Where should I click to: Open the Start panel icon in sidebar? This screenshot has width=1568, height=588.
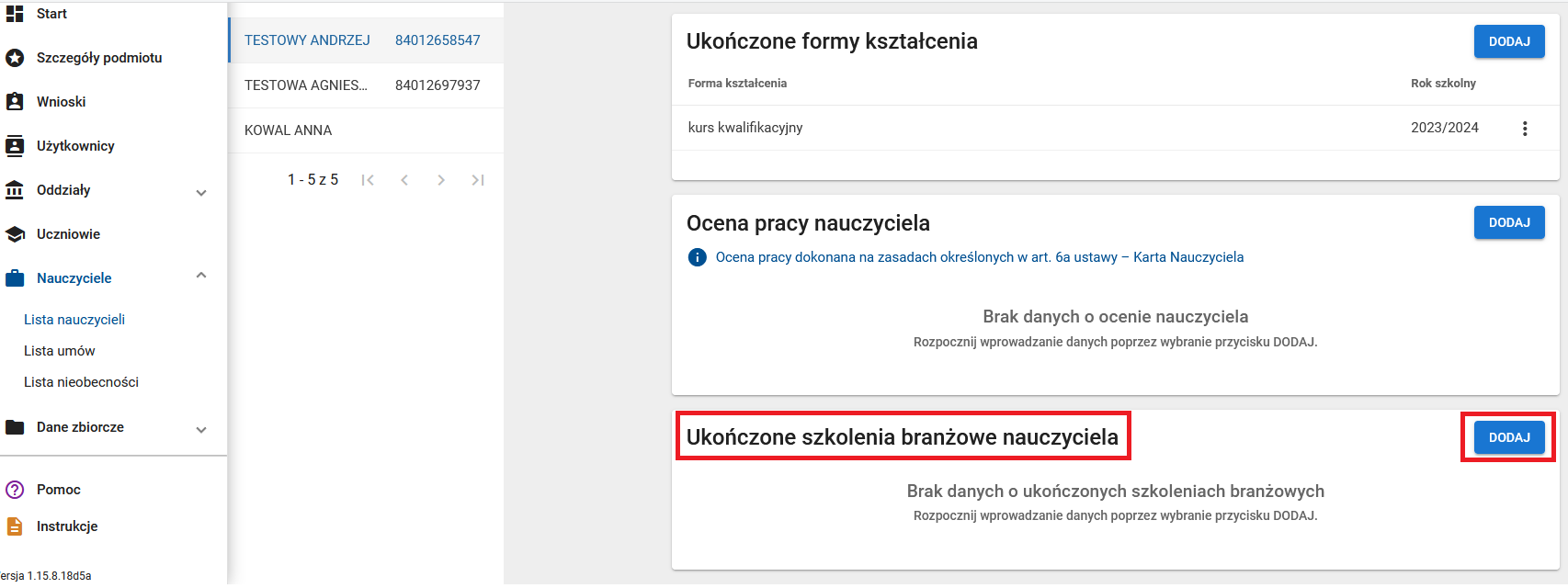point(17,14)
